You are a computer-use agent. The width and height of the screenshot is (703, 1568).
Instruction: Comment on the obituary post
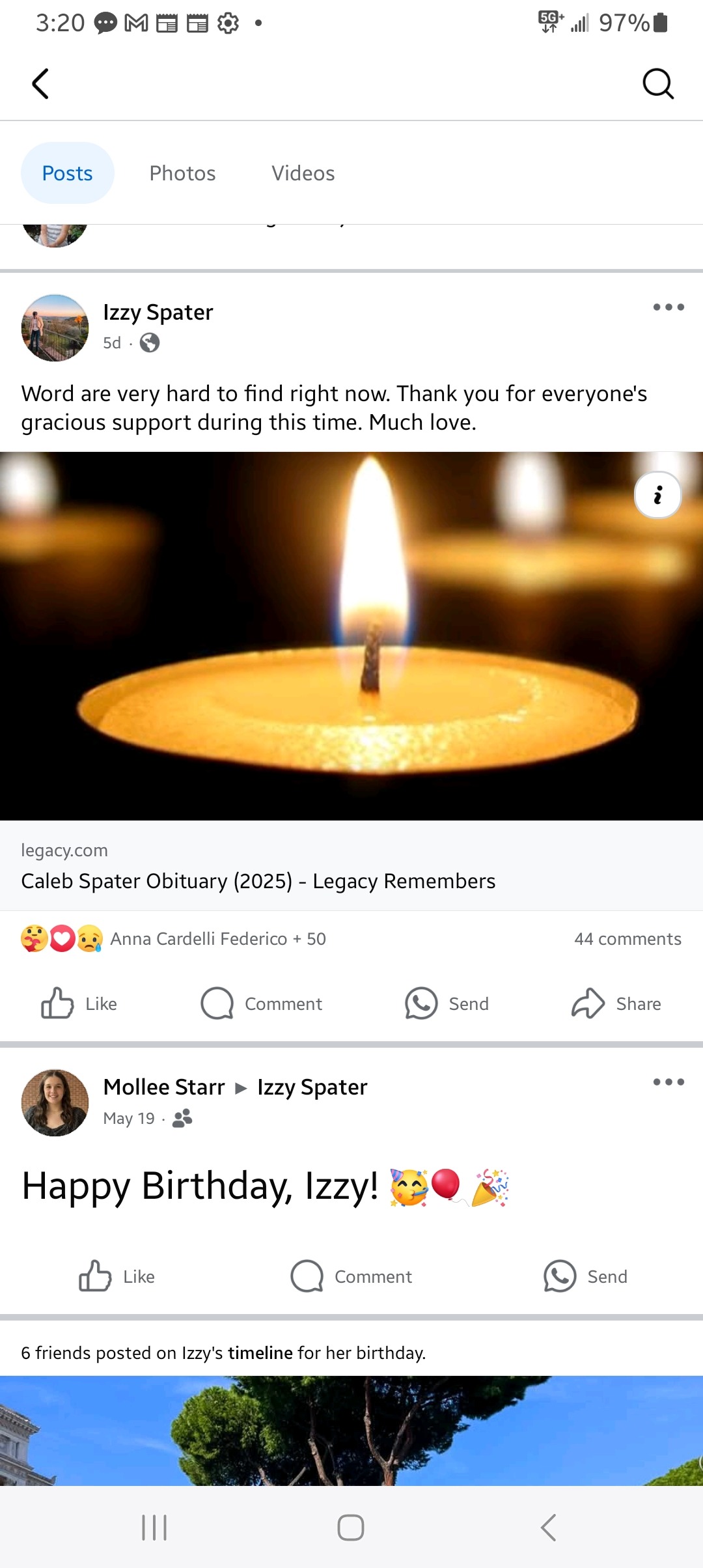pyautogui.click(x=262, y=1003)
